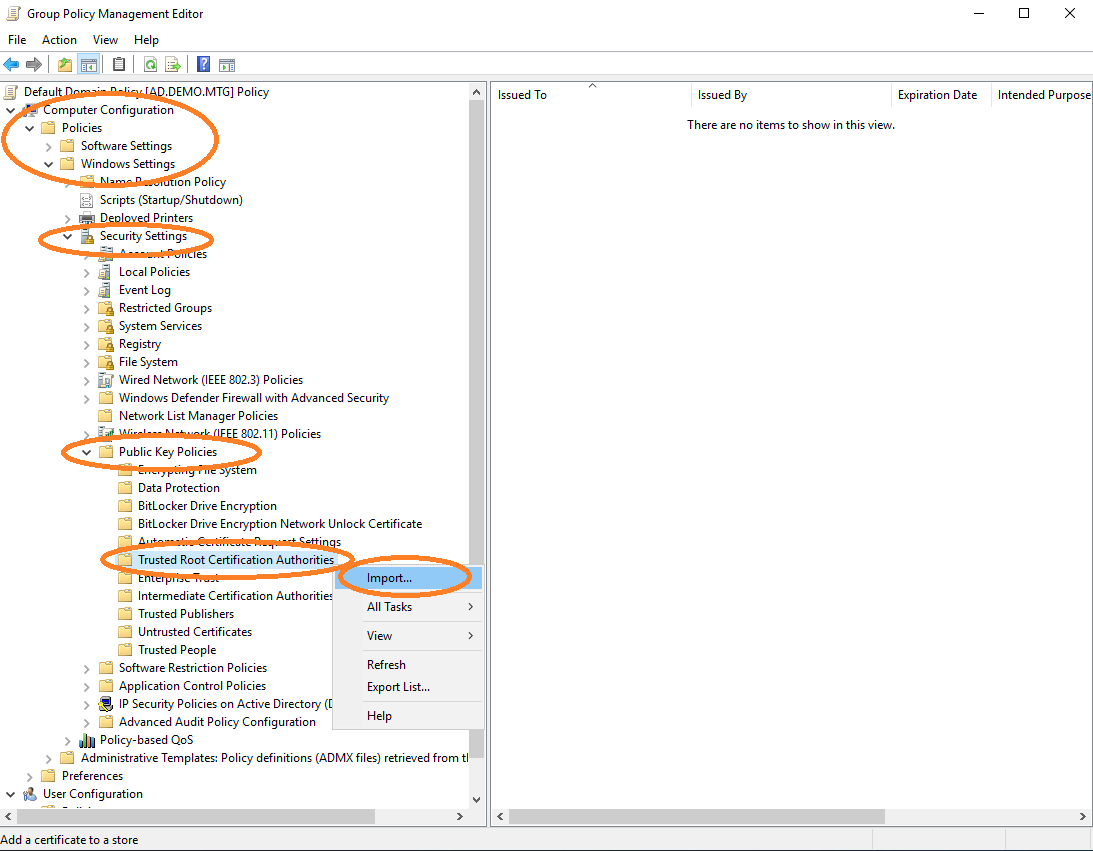Image resolution: width=1093 pixels, height=851 pixels.
Task: Expand Software Restriction Policies node
Action: (87, 668)
